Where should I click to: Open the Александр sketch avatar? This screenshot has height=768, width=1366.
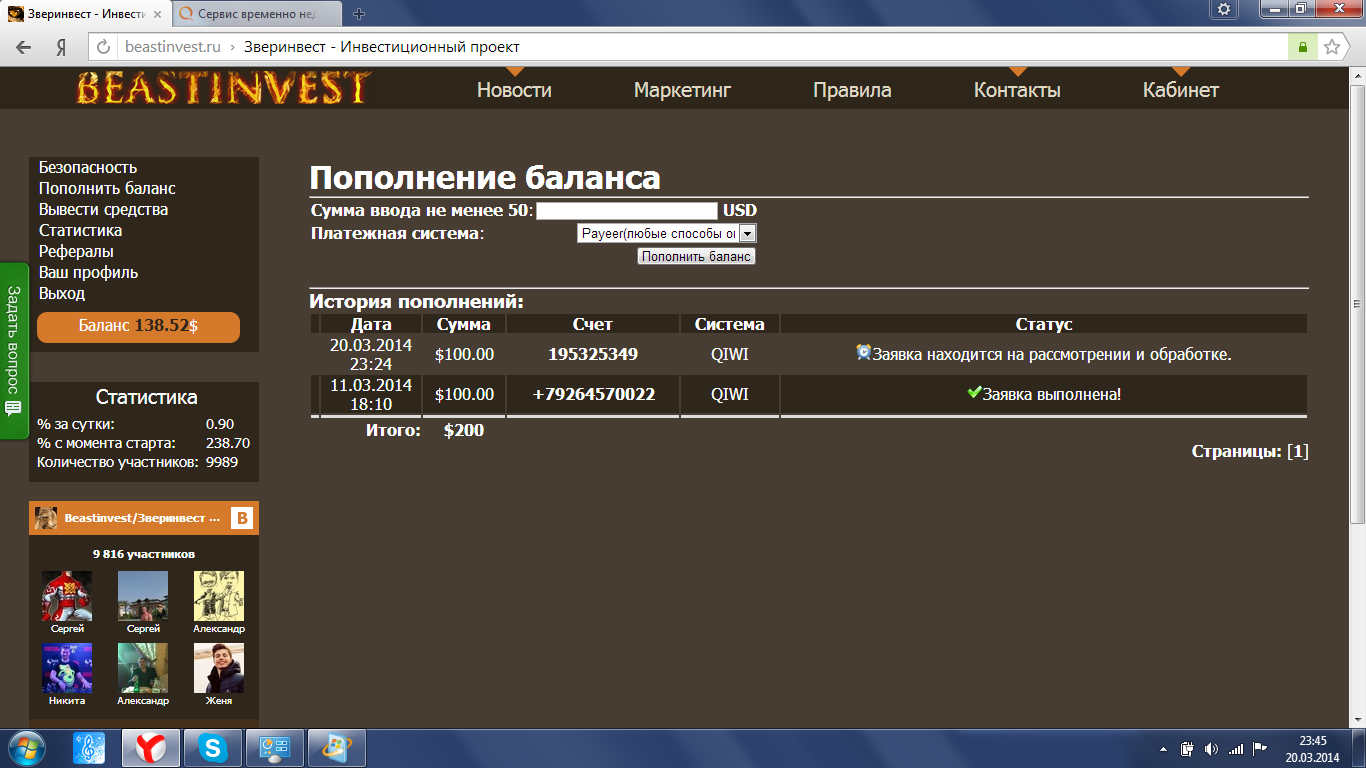219,596
